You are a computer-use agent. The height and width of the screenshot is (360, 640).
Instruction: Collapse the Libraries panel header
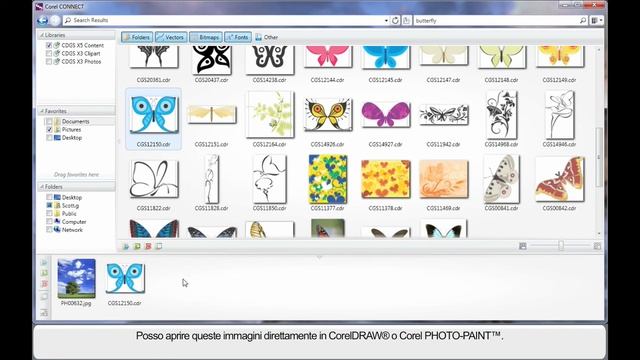(76, 35)
